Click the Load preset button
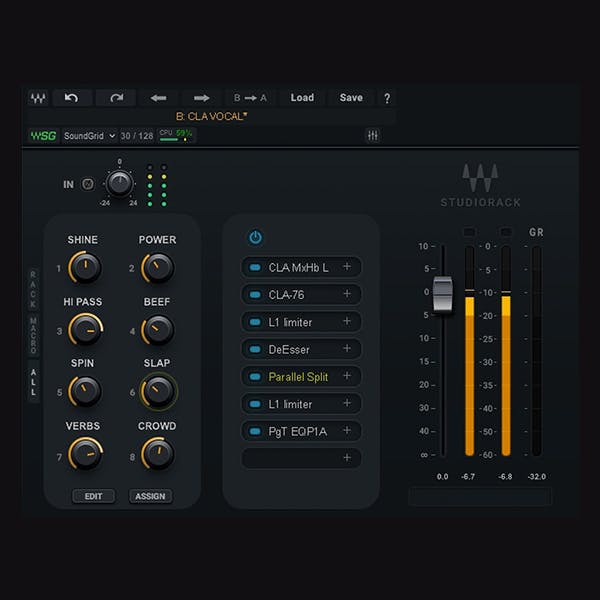This screenshot has height=600, width=600. click(x=302, y=98)
